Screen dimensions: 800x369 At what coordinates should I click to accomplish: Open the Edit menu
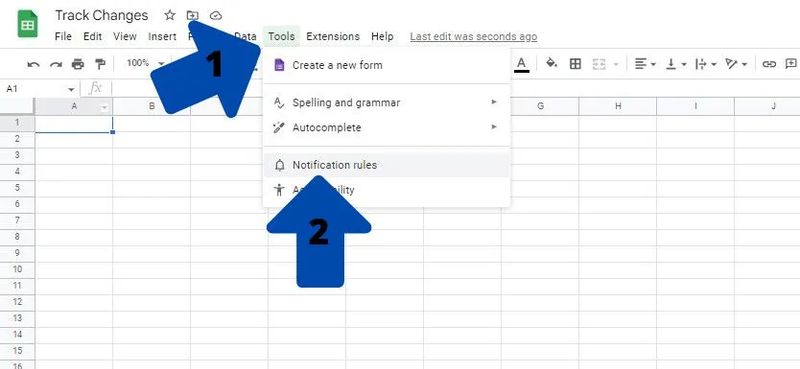[93, 37]
